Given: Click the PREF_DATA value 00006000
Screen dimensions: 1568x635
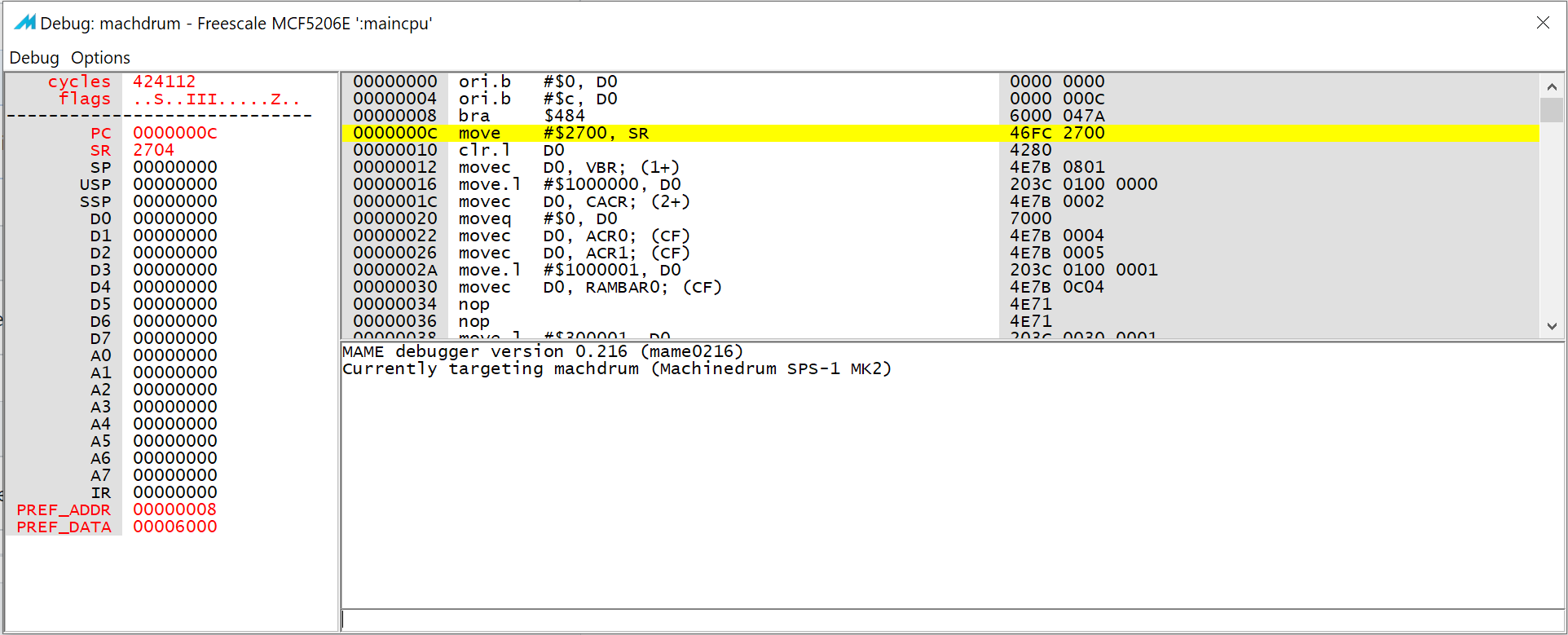Looking at the screenshot, I should click(175, 527).
